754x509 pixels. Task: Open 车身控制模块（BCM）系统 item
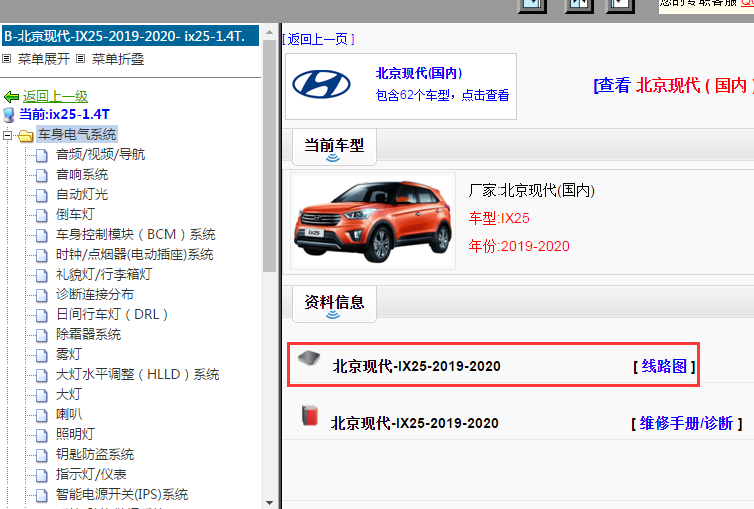point(136,234)
